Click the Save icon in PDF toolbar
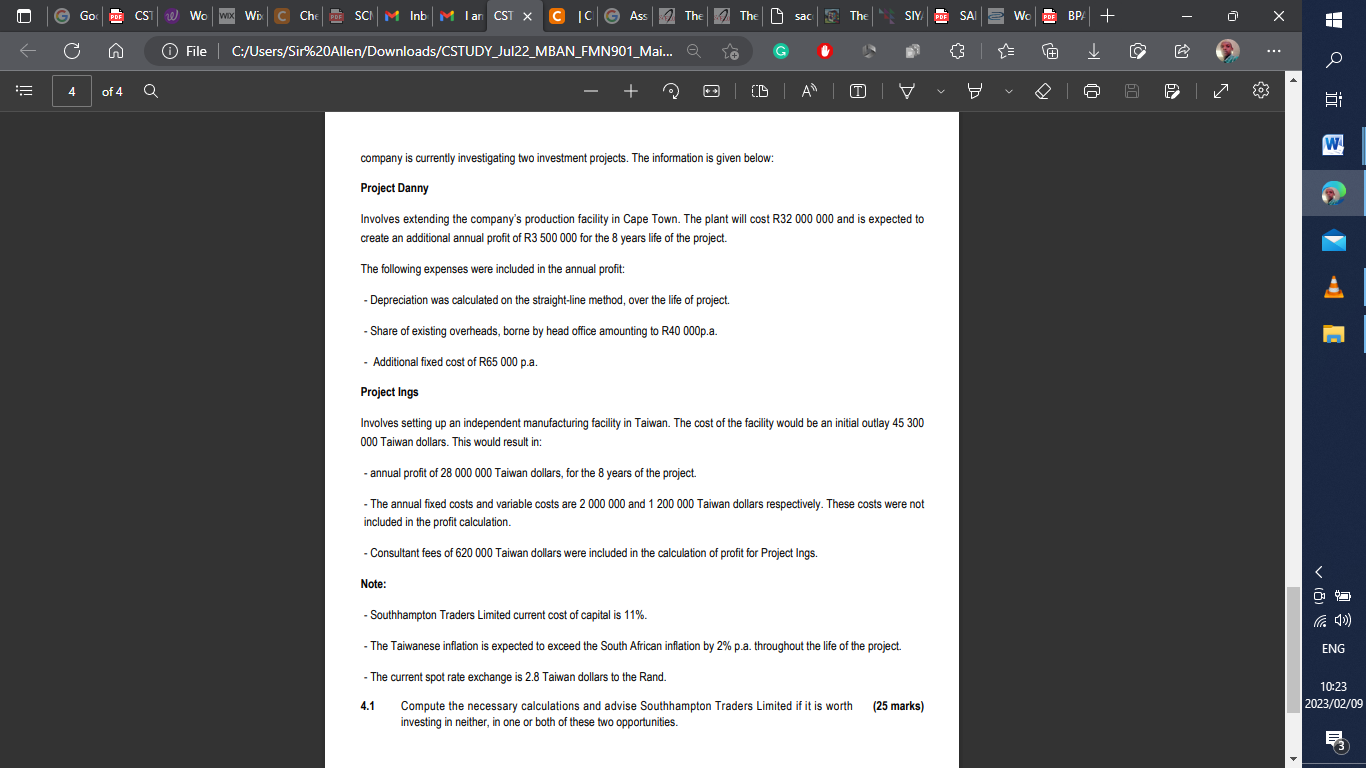The height and width of the screenshot is (768, 1366). point(1132,91)
